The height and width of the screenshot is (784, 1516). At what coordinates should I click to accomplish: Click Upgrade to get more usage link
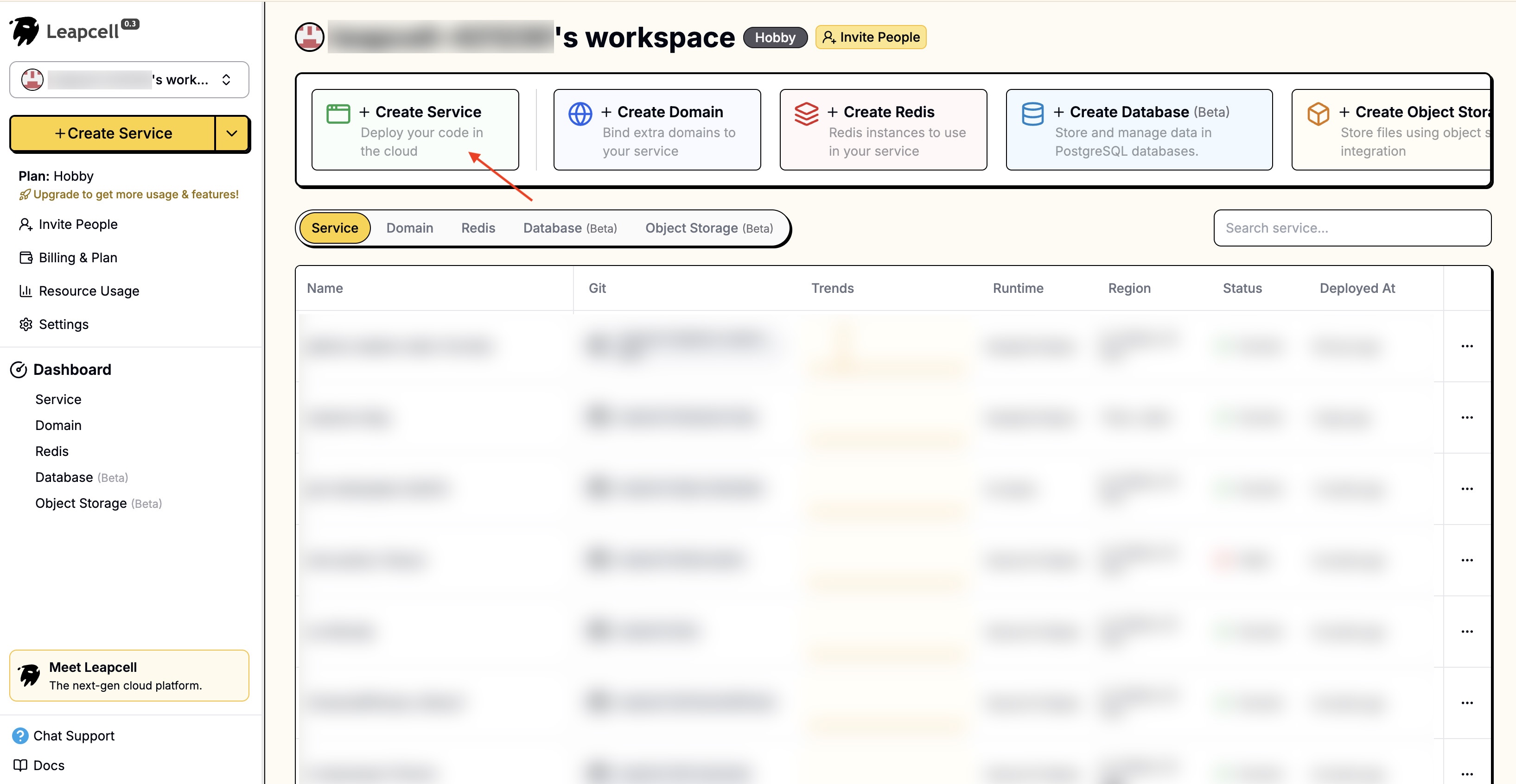[129, 194]
